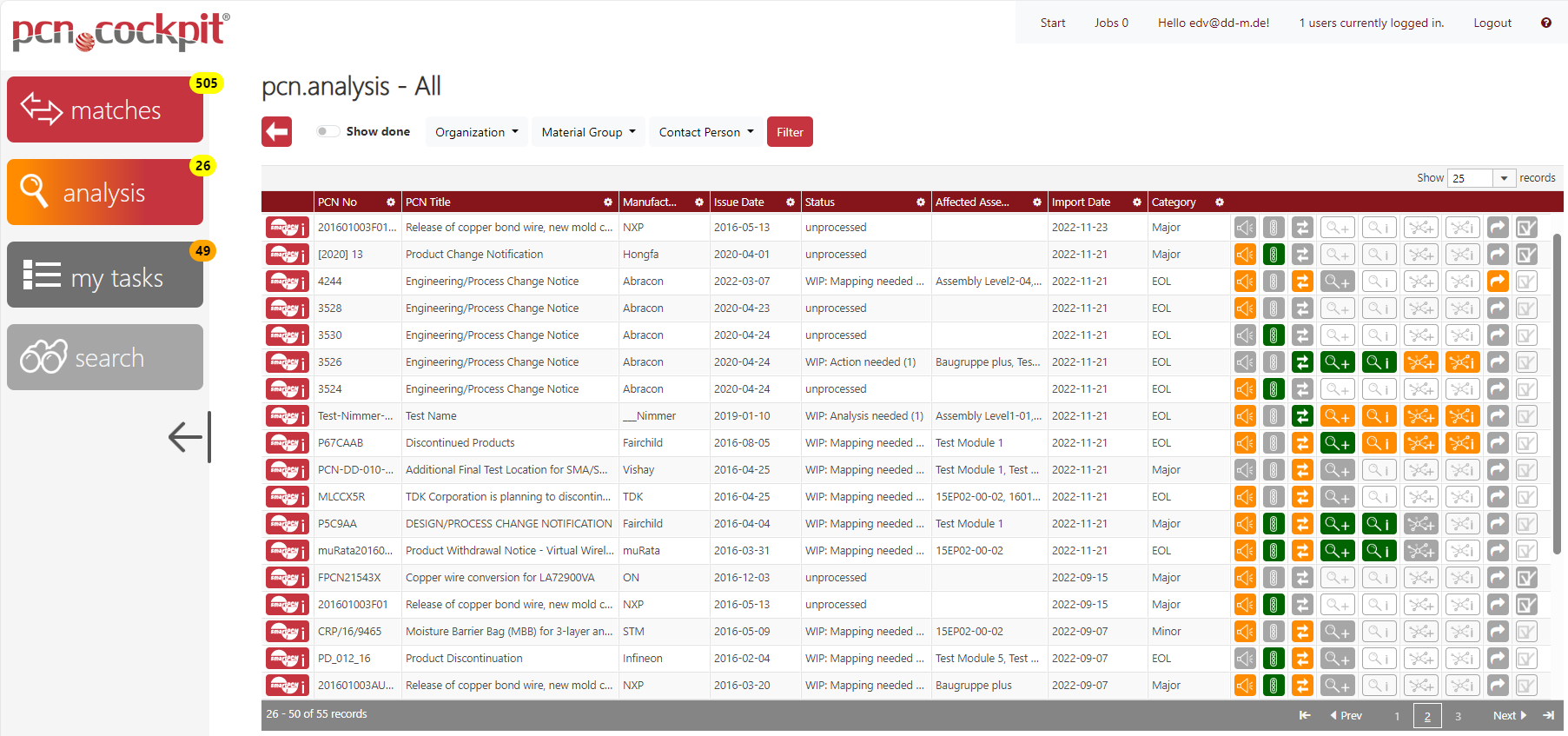Click the red back arrow button
Viewport: 1568px width, 736px height.
coord(276,132)
